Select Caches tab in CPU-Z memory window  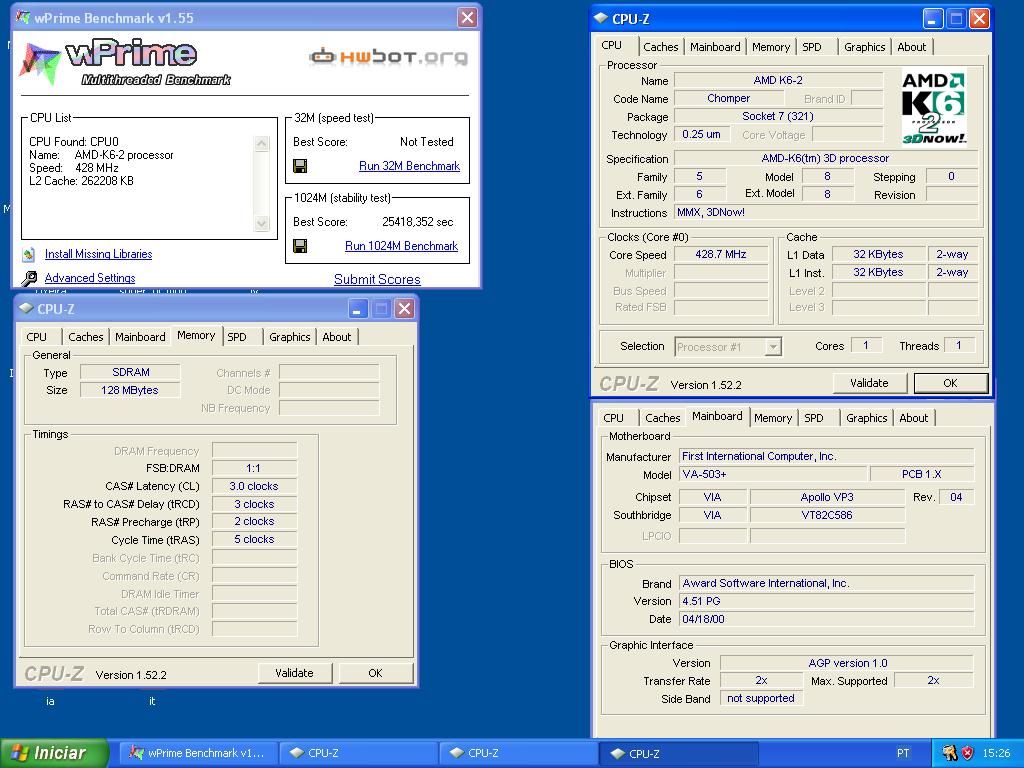(x=86, y=337)
